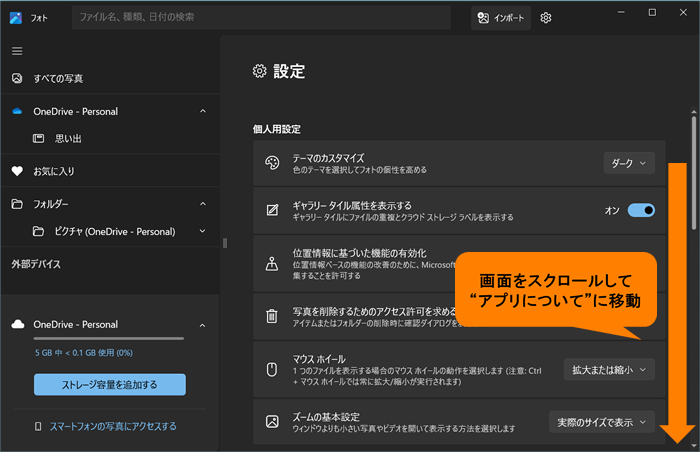Click the heart favorites icon
The width and height of the screenshot is (700, 452).
17,171
